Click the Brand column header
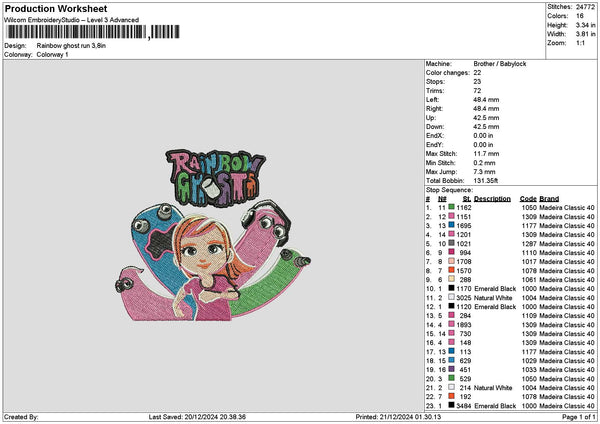Viewport: 600px width, 424px height. tap(549, 199)
